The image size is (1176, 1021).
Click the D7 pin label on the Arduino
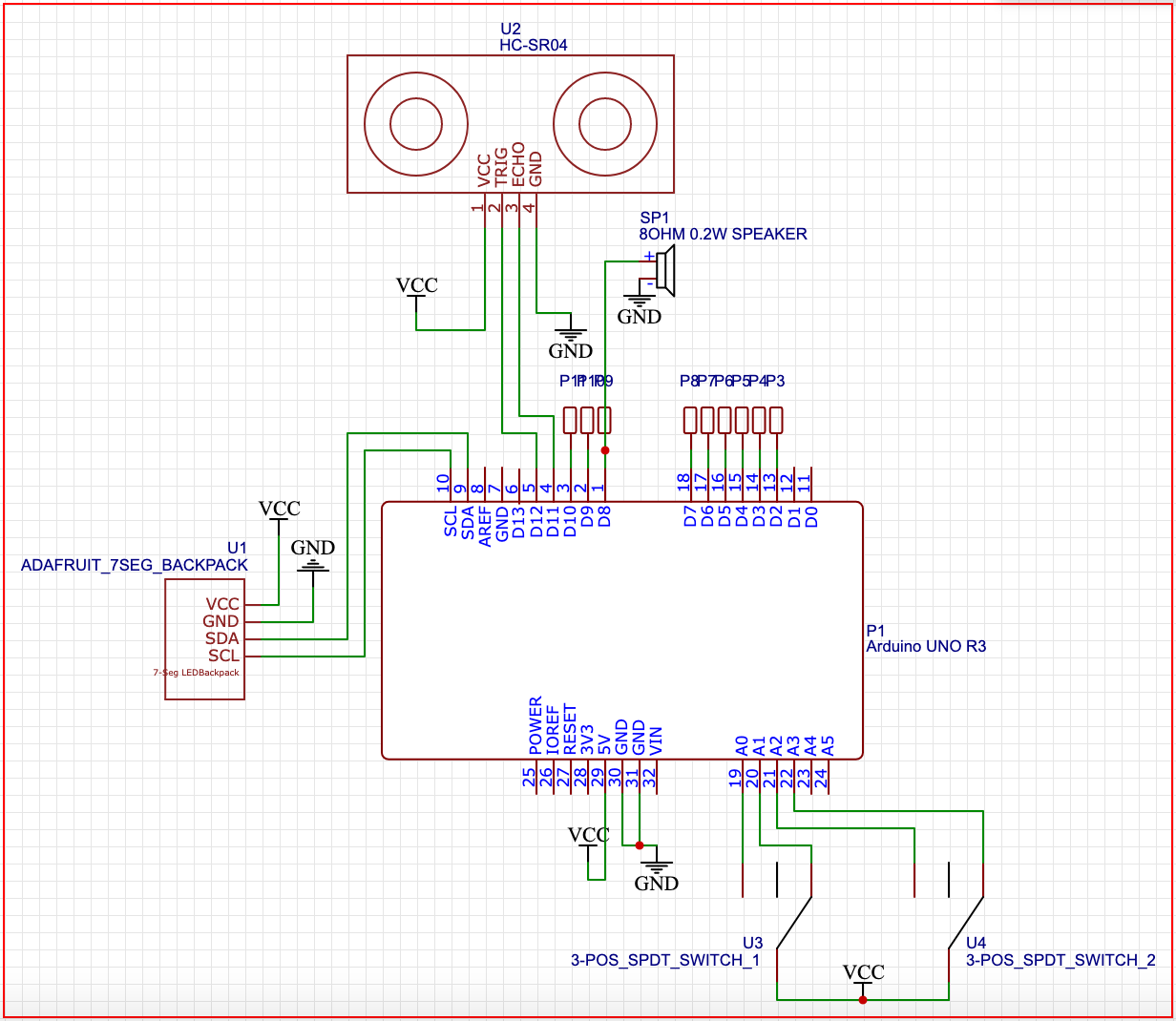coord(690,517)
